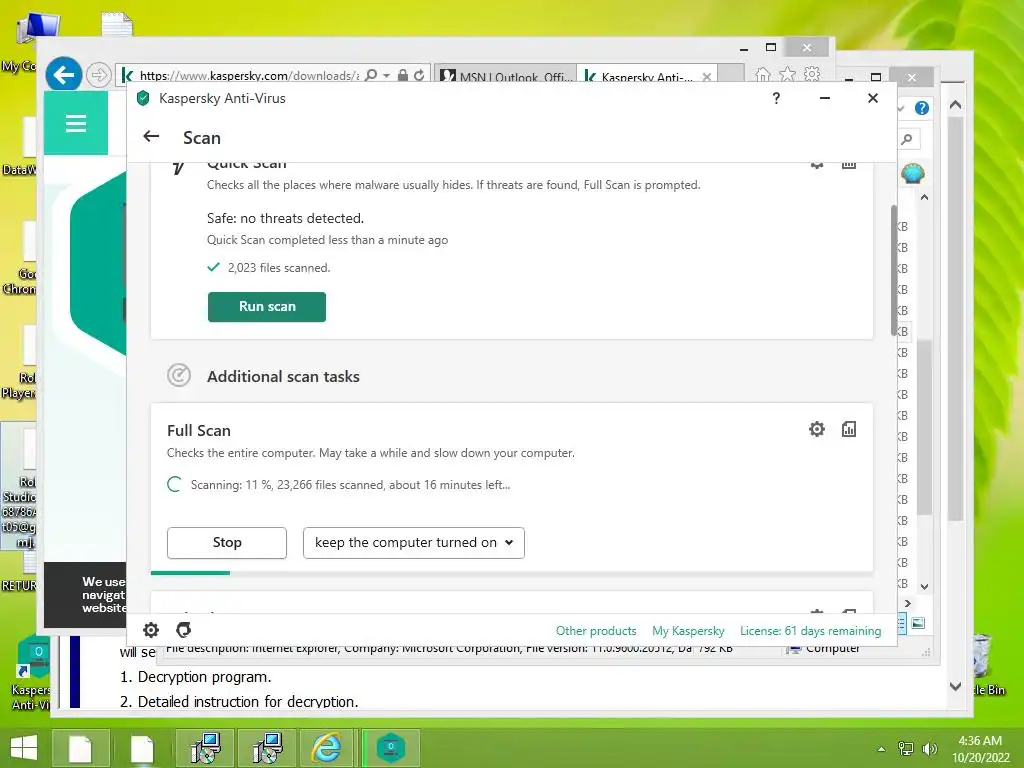The height and width of the screenshot is (768, 1024).
Task: Open Kaspersky help question mark
Action: pos(776,98)
